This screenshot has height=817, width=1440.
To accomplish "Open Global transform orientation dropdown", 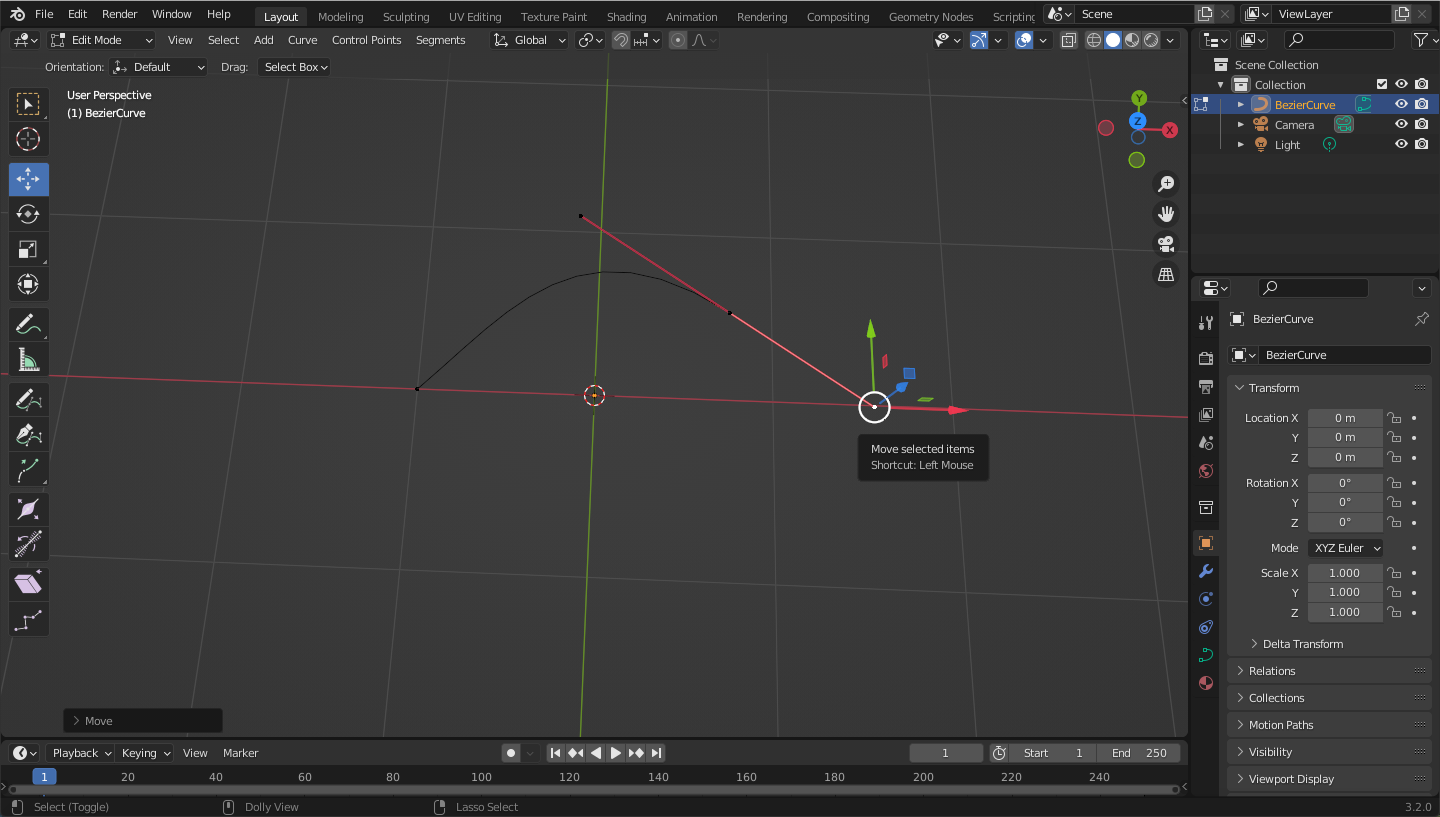I will (x=530, y=40).
